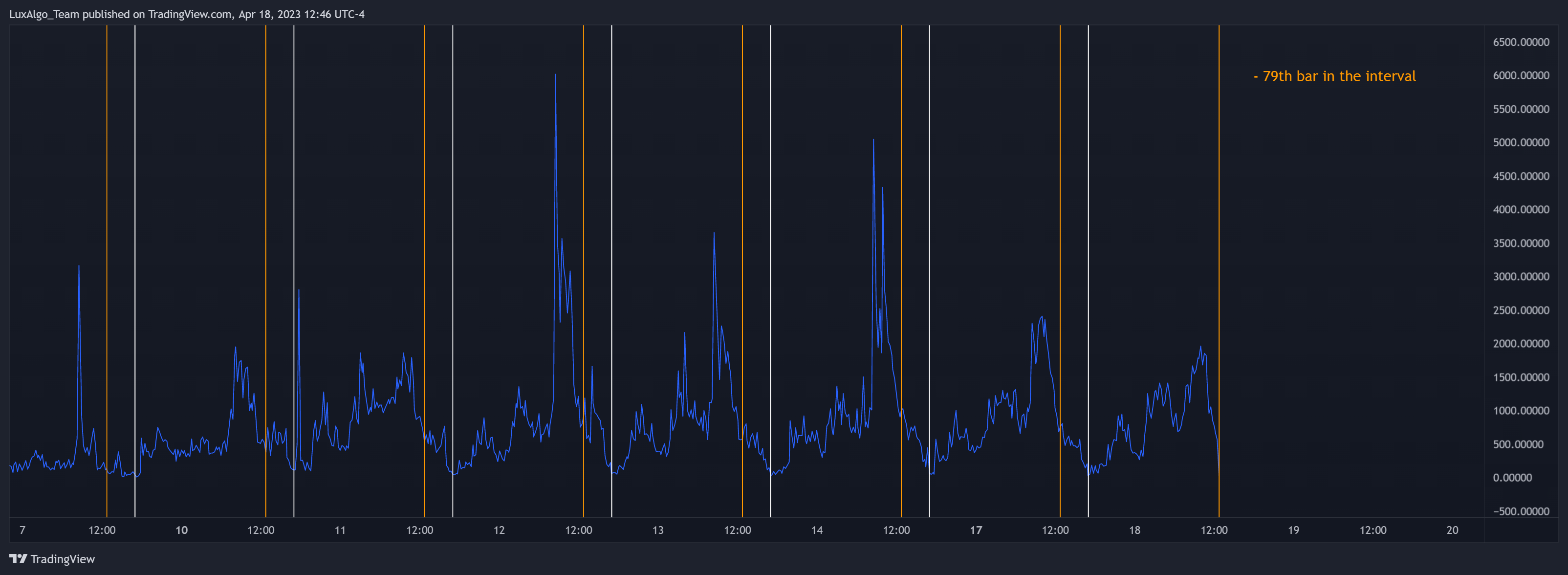Click the blue spike peak near 5000 on day 14
The width and height of the screenshot is (1568, 575).
[x=873, y=140]
